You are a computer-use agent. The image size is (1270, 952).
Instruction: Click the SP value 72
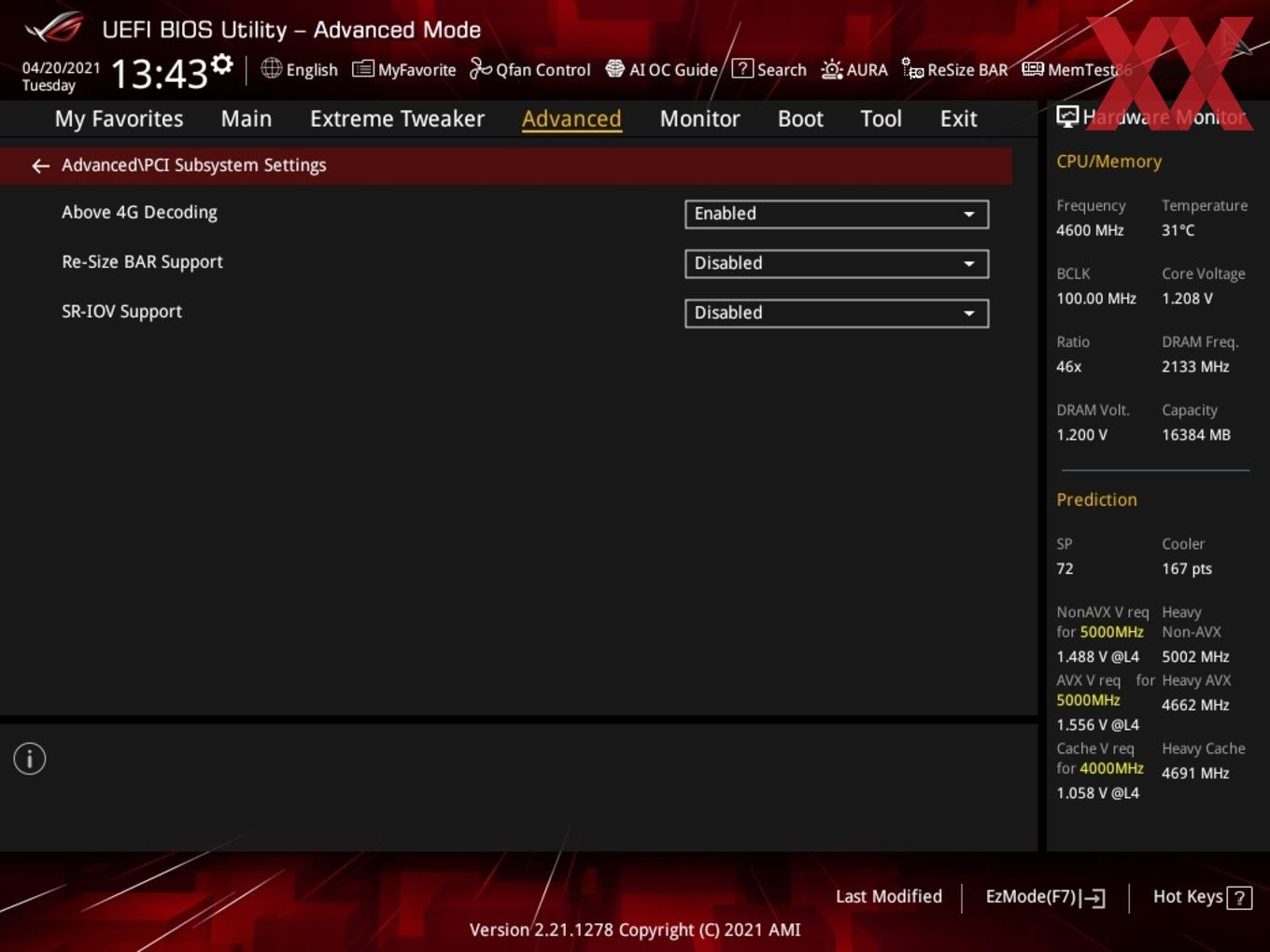[1065, 568]
